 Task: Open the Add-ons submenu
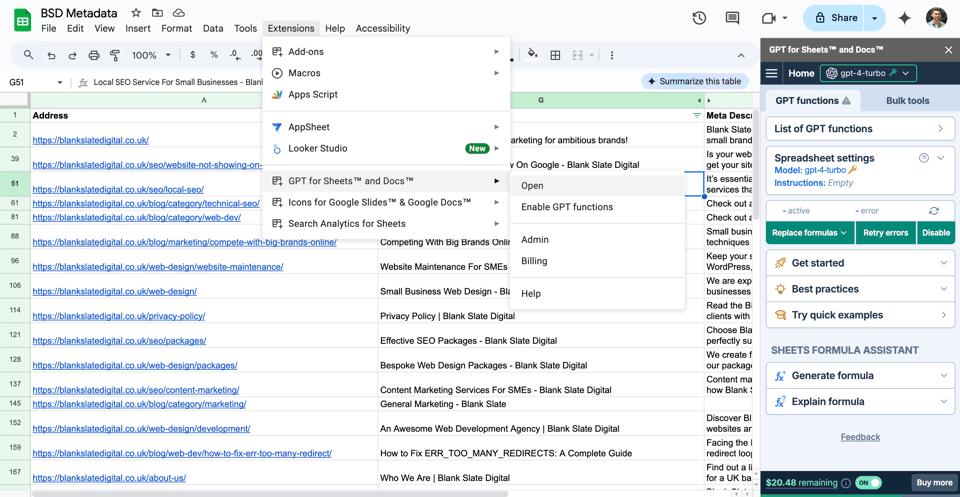[386, 52]
